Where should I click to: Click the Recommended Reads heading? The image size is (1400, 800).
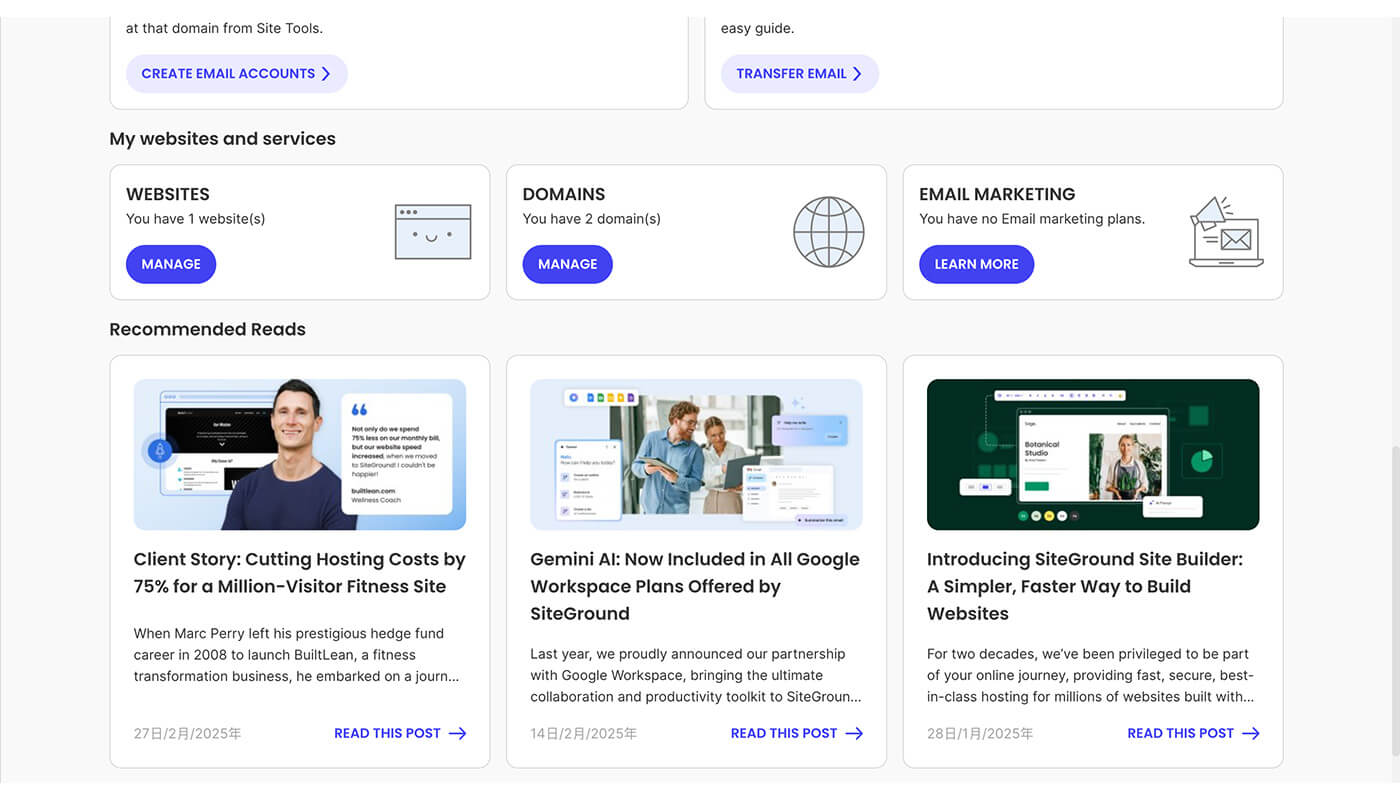pos(207,329)
